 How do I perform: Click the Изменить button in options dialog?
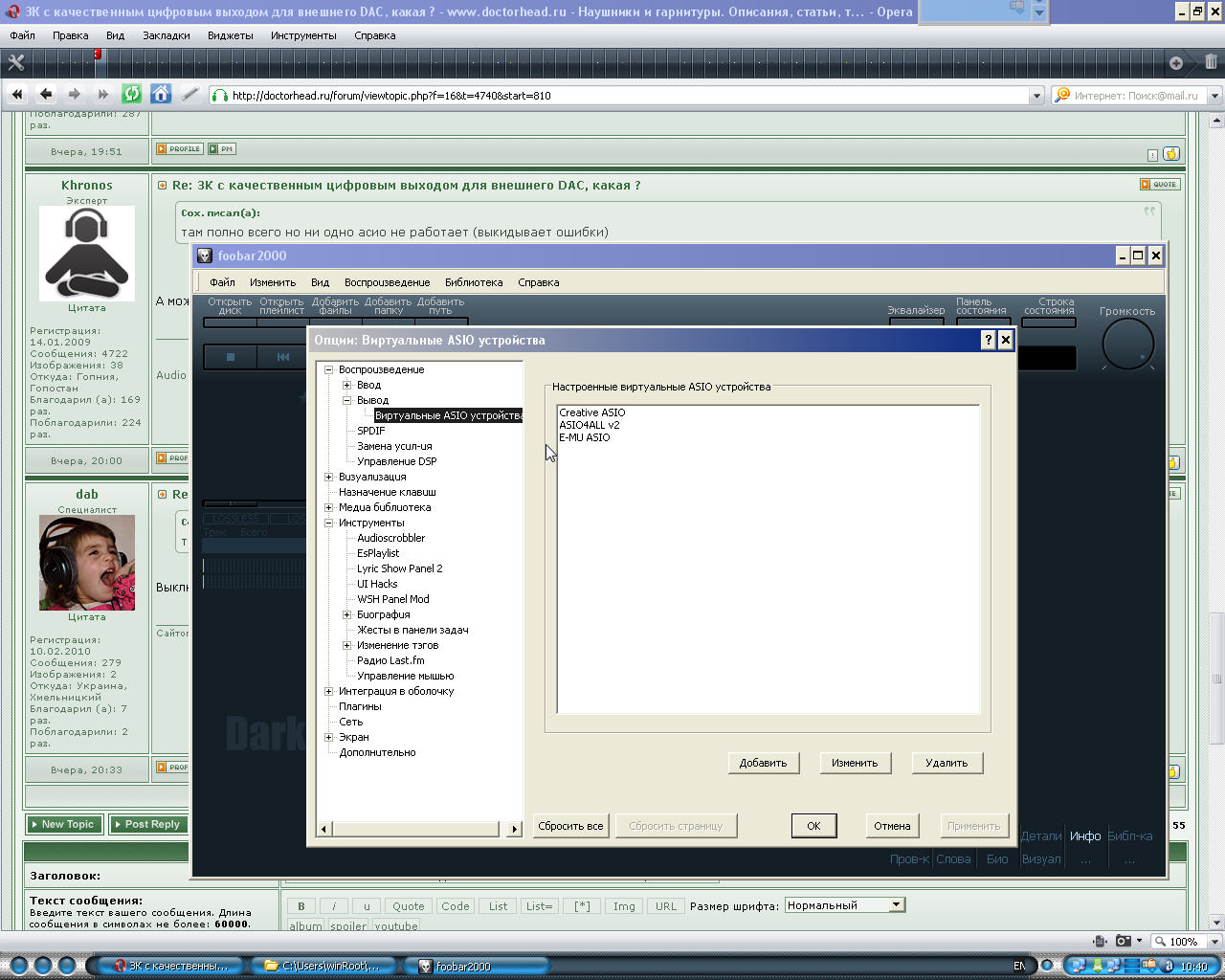(855, 763)
